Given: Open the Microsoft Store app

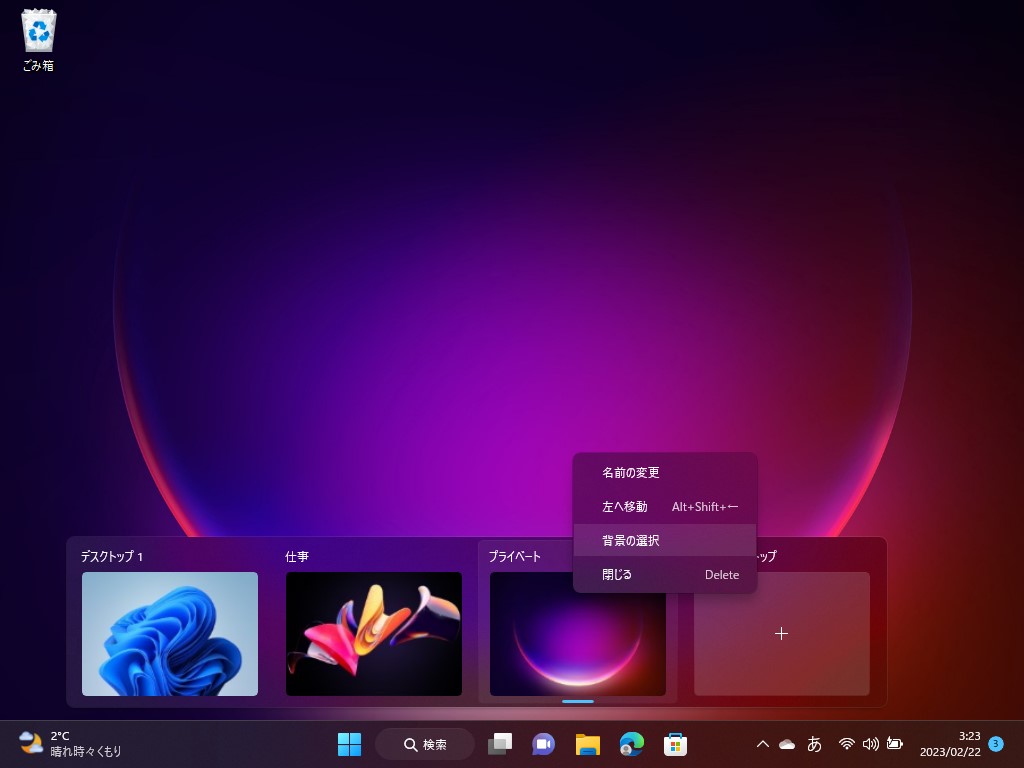Looking at the screenshot, I should point(675,744).
